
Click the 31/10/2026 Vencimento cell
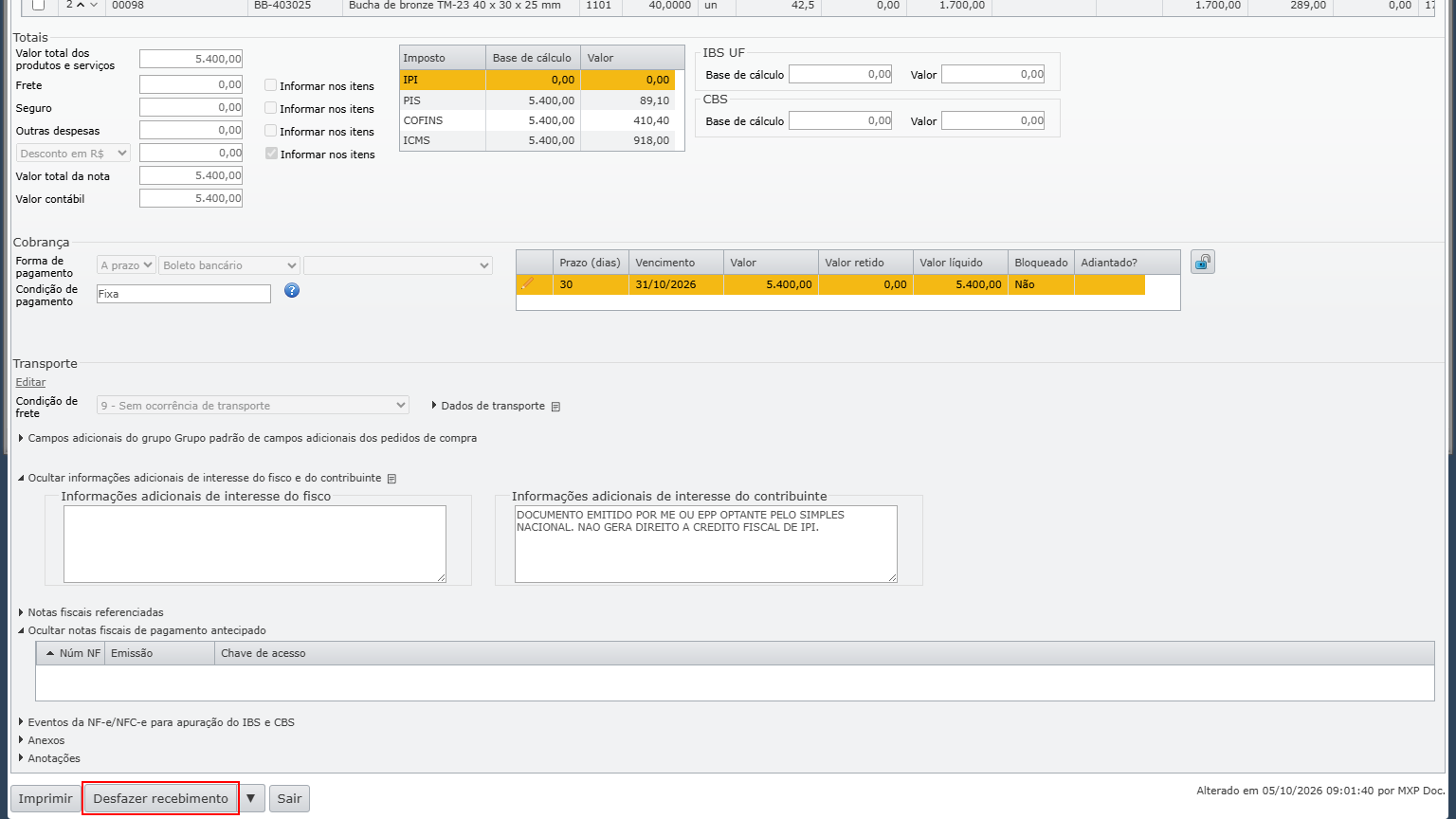click(x=676, y=284)
